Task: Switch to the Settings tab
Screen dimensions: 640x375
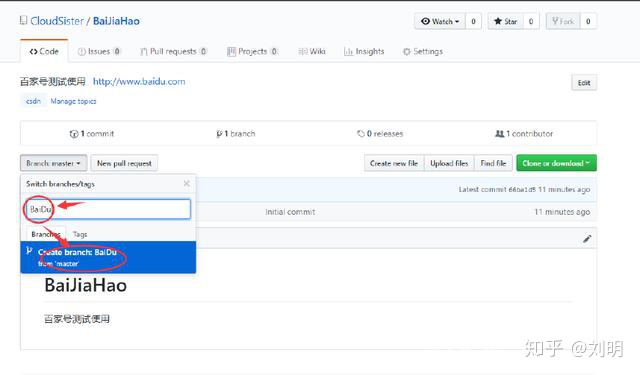Action: click(x=422, y=51)
